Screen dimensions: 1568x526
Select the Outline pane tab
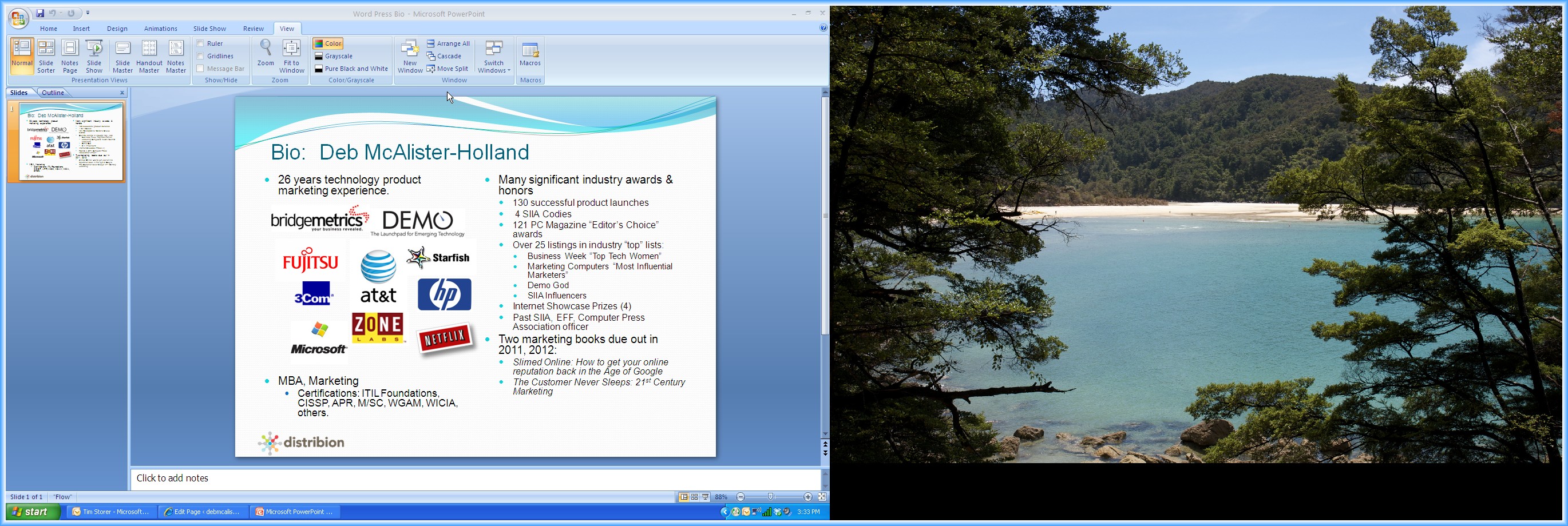click(x=53, y=93)
